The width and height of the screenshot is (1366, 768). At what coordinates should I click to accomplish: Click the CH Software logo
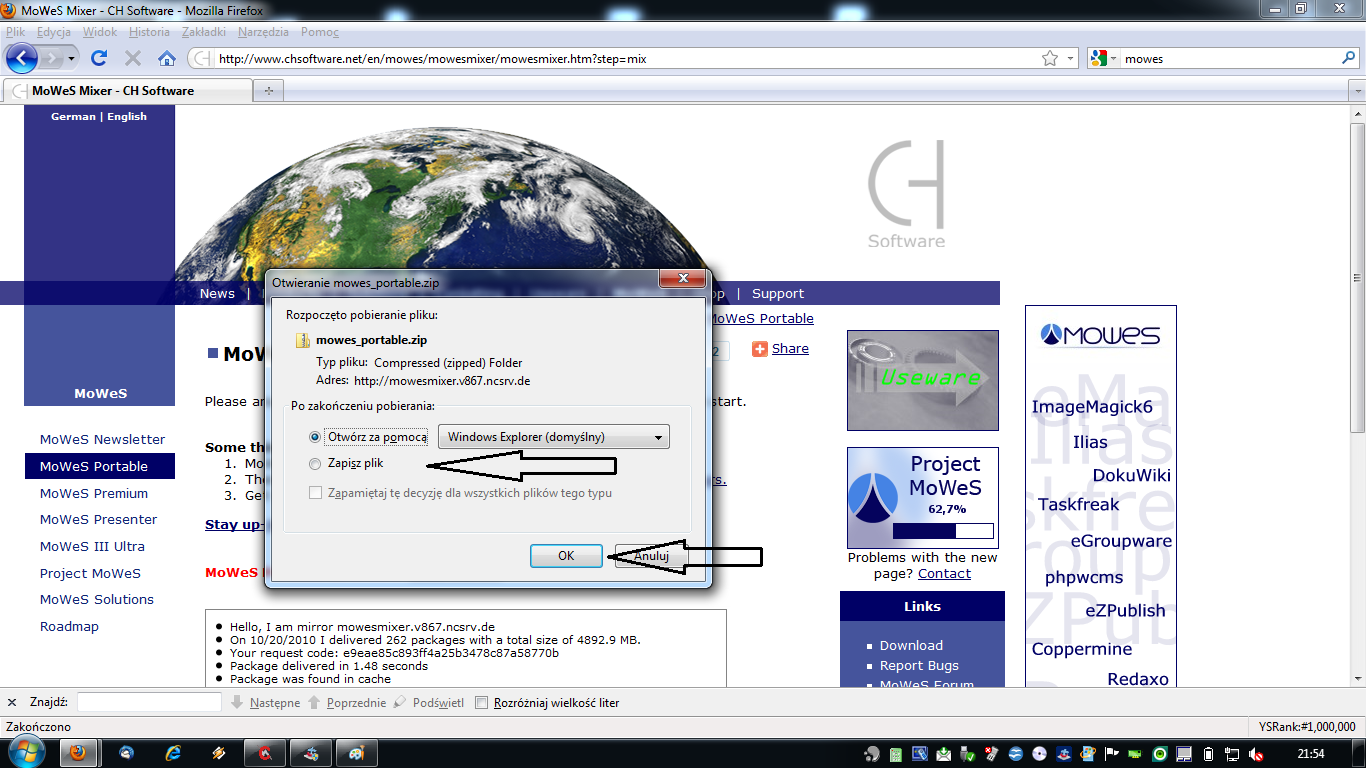click(x=906, y=195)
